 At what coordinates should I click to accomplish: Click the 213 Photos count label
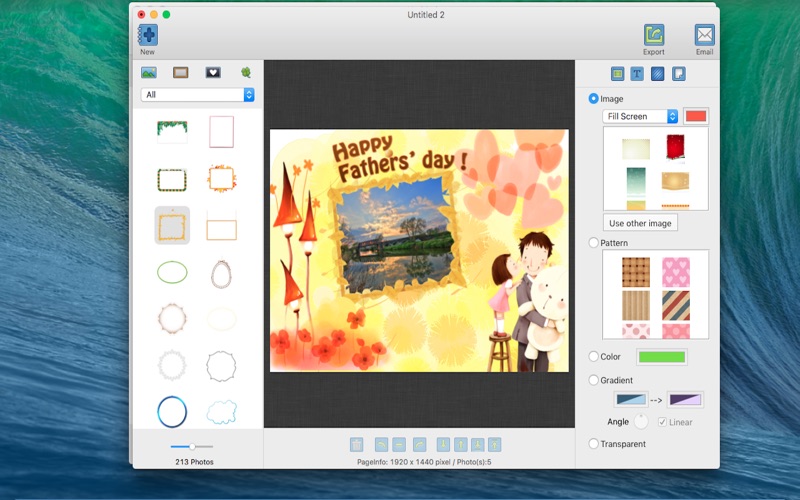[x=194, y=462]
